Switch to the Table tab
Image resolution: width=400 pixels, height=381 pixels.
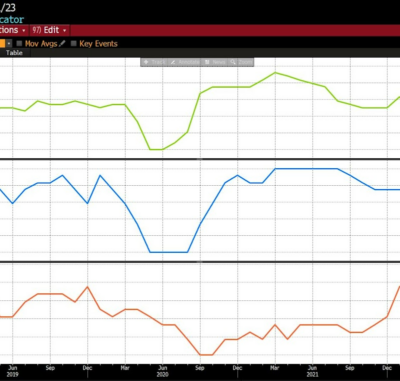[14, 53]
